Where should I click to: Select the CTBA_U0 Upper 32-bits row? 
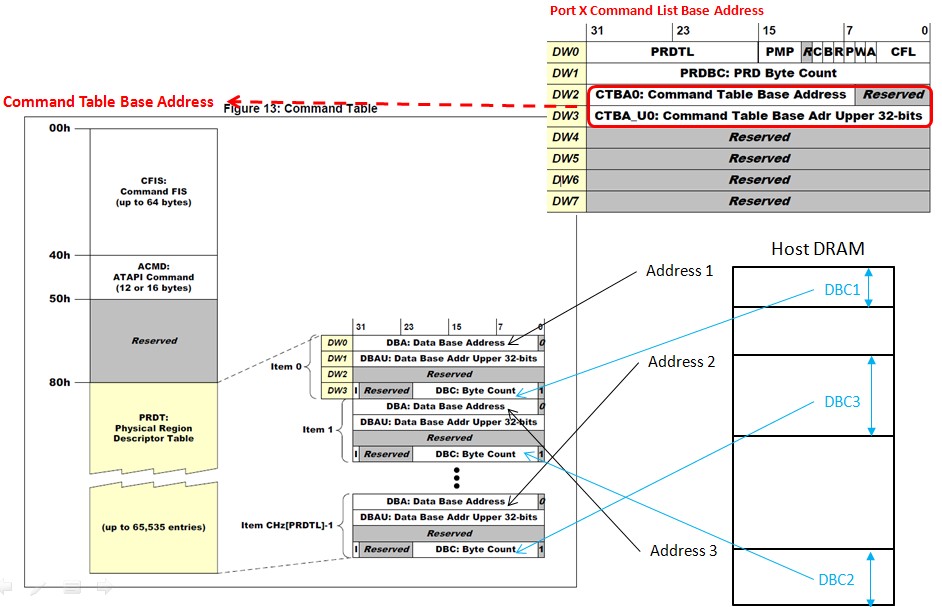pyautogui.click(x=760, y=115)
